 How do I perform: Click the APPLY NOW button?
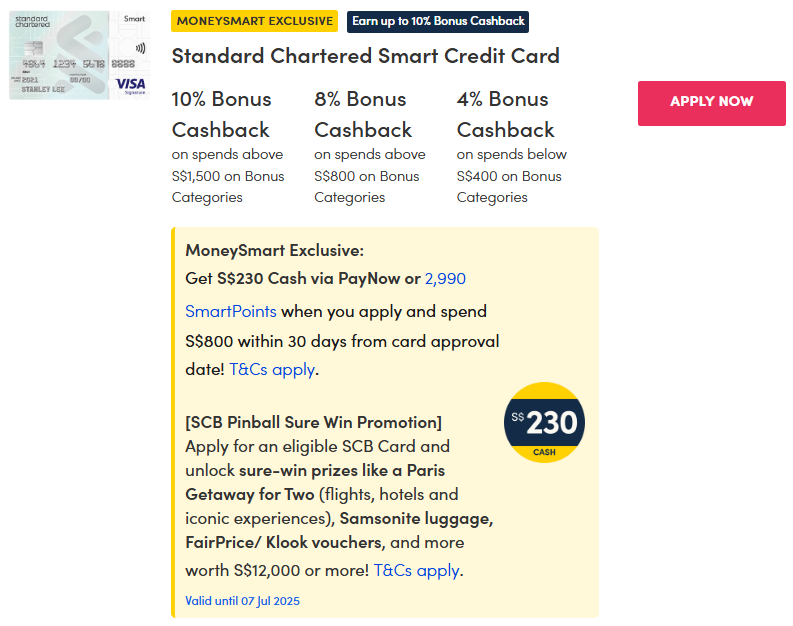point(711,102)
